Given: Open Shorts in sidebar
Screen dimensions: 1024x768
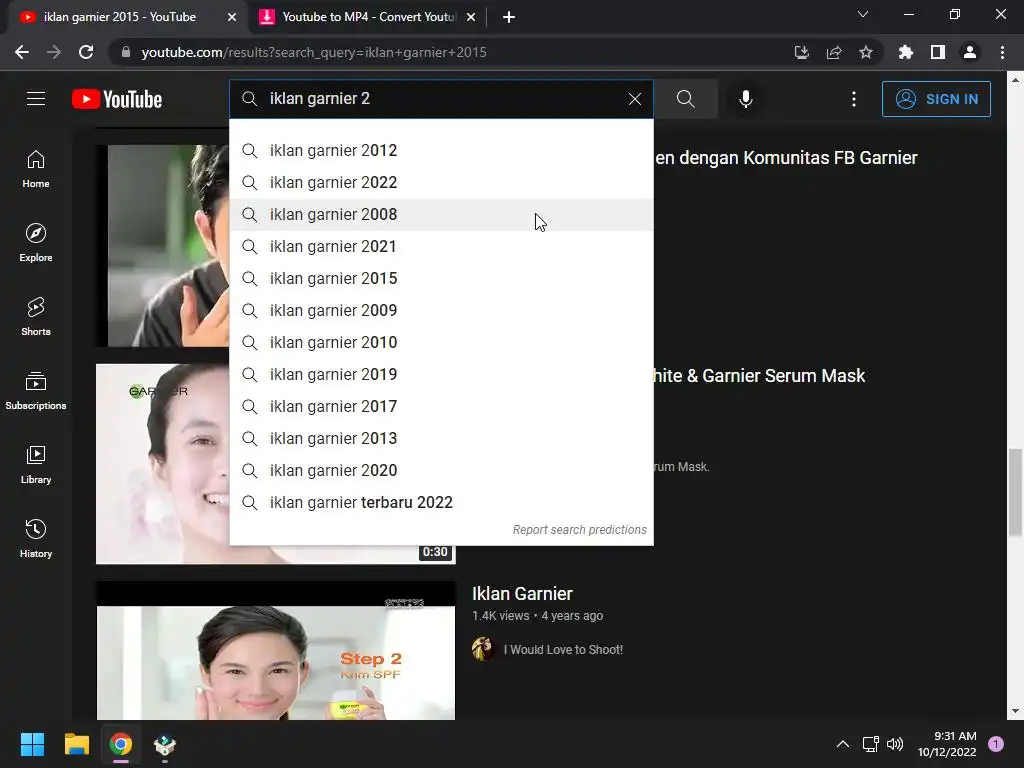Looking at the screenshot, I should 36,317.
